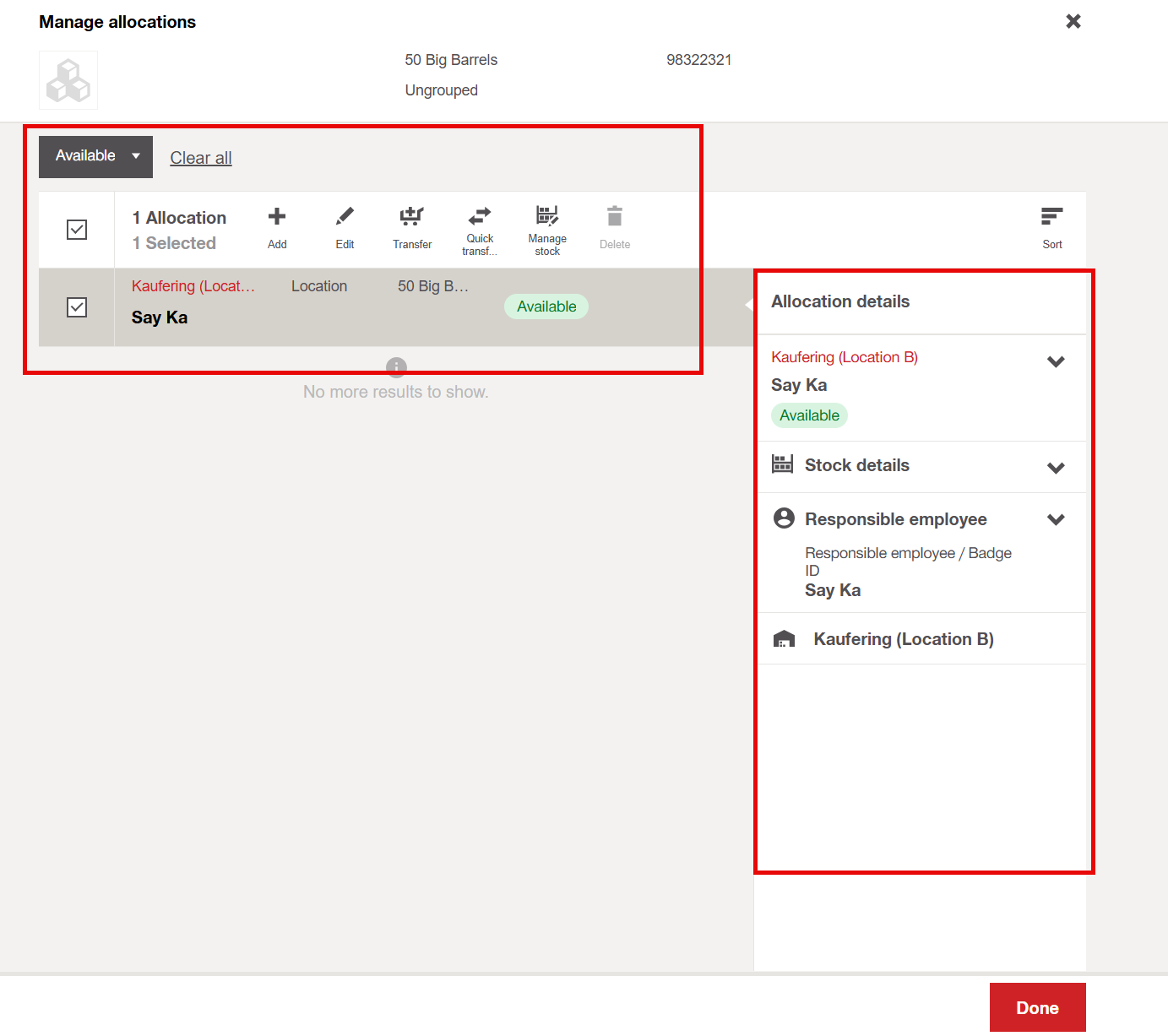Uncheck the select-all allocations checkbox
Screen dimensions: 1168x1036
(76, 229)
